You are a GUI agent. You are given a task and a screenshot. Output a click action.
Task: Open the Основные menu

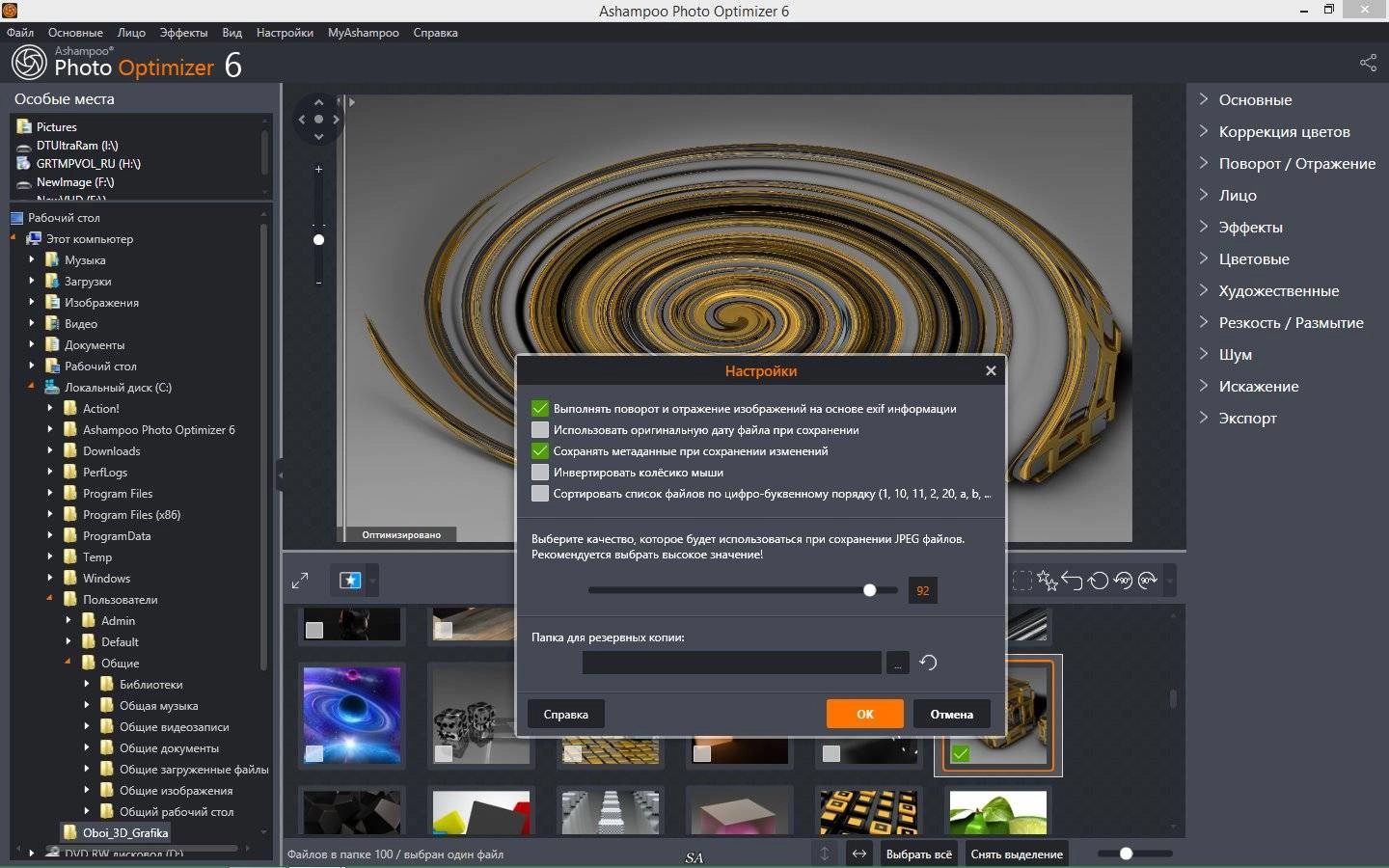coord(75,33)
